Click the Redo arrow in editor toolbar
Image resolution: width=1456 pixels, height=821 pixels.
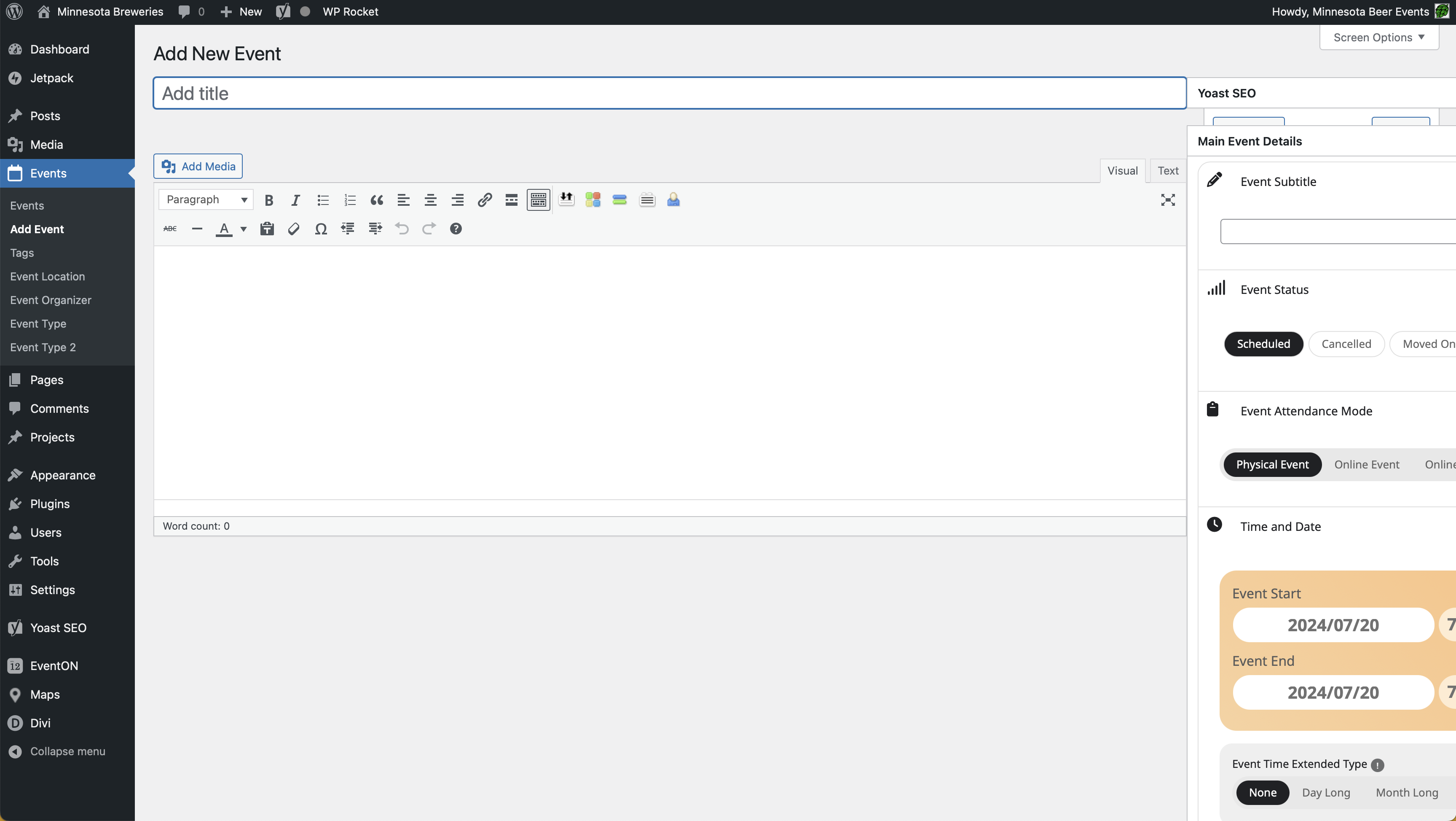point(429,229)
